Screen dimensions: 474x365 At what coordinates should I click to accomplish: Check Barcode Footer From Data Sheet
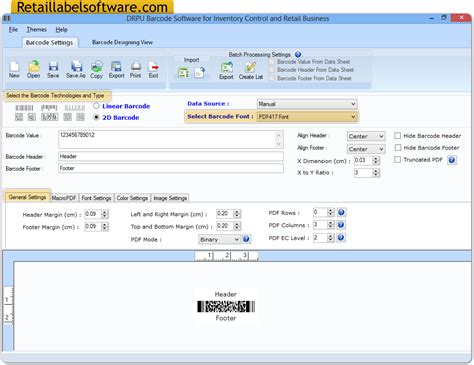point(272,78)
